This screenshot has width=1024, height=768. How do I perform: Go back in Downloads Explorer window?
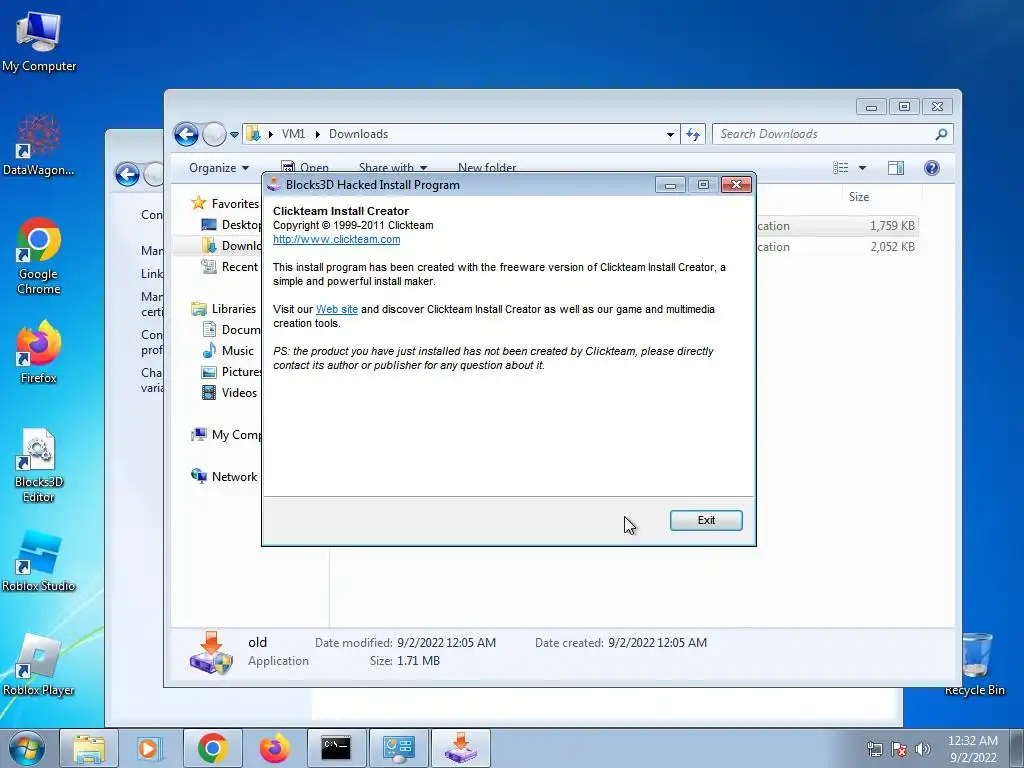[186, 135]
